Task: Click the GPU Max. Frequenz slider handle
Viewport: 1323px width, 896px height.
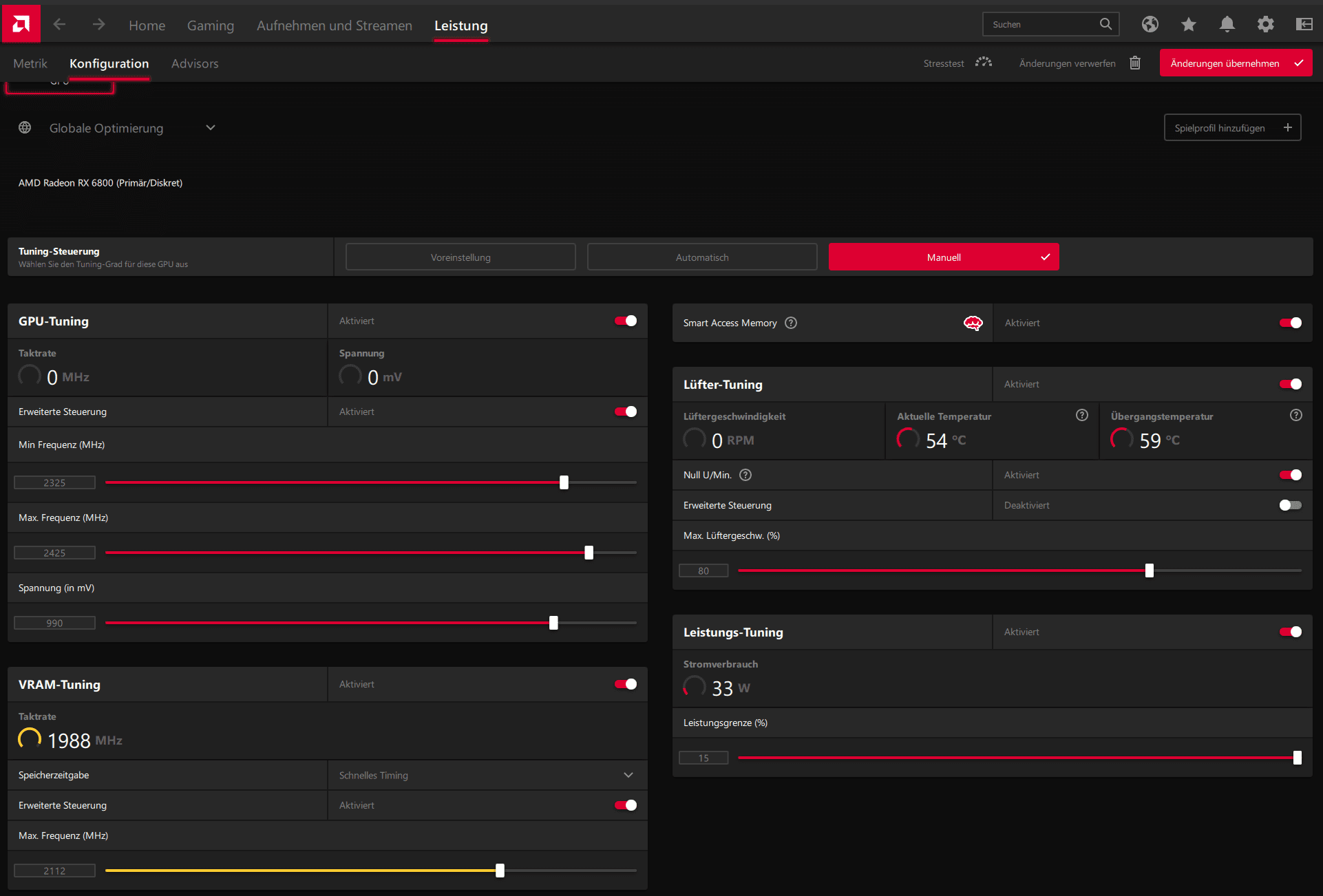Action: pyautogui.click(x=589, y=553)
